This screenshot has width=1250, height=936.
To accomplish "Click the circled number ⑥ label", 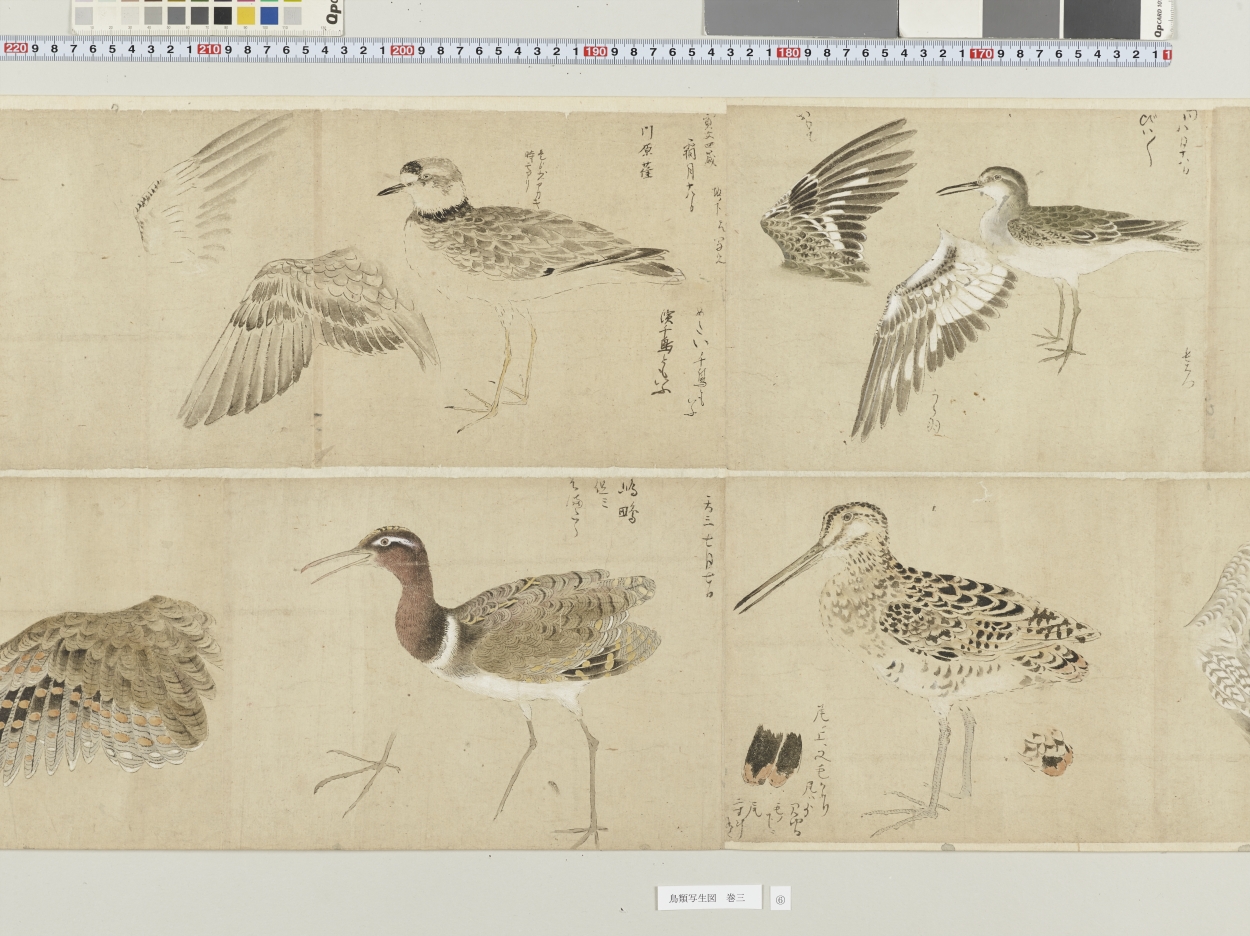I will 780,899.
